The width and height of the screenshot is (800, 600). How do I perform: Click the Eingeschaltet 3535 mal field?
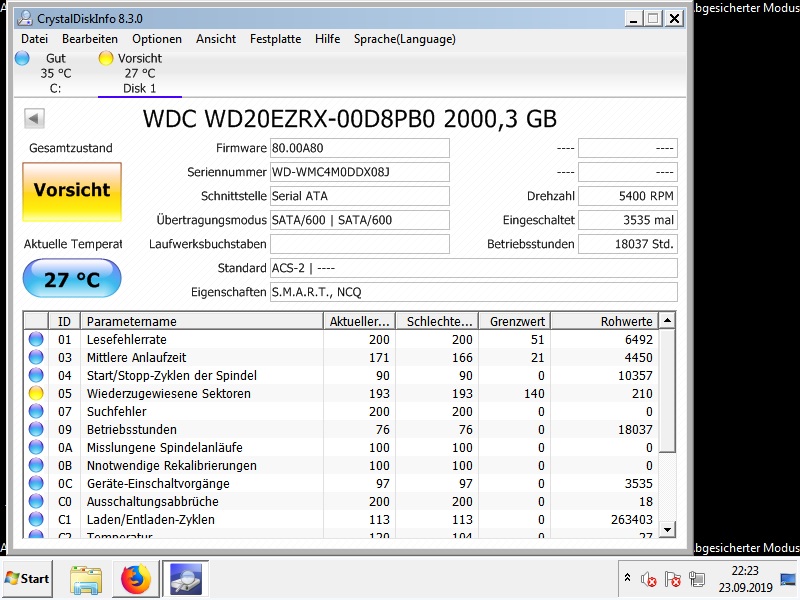[628, 220]
